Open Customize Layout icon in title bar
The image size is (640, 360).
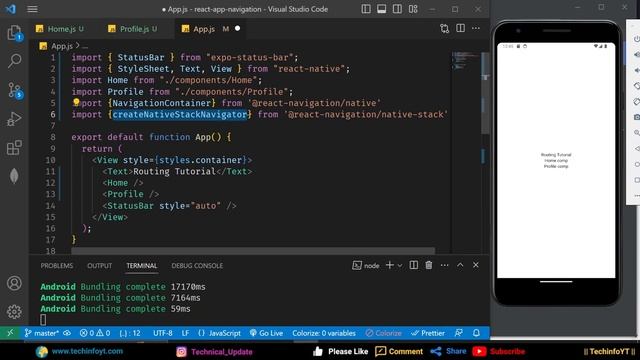(413, 9)
